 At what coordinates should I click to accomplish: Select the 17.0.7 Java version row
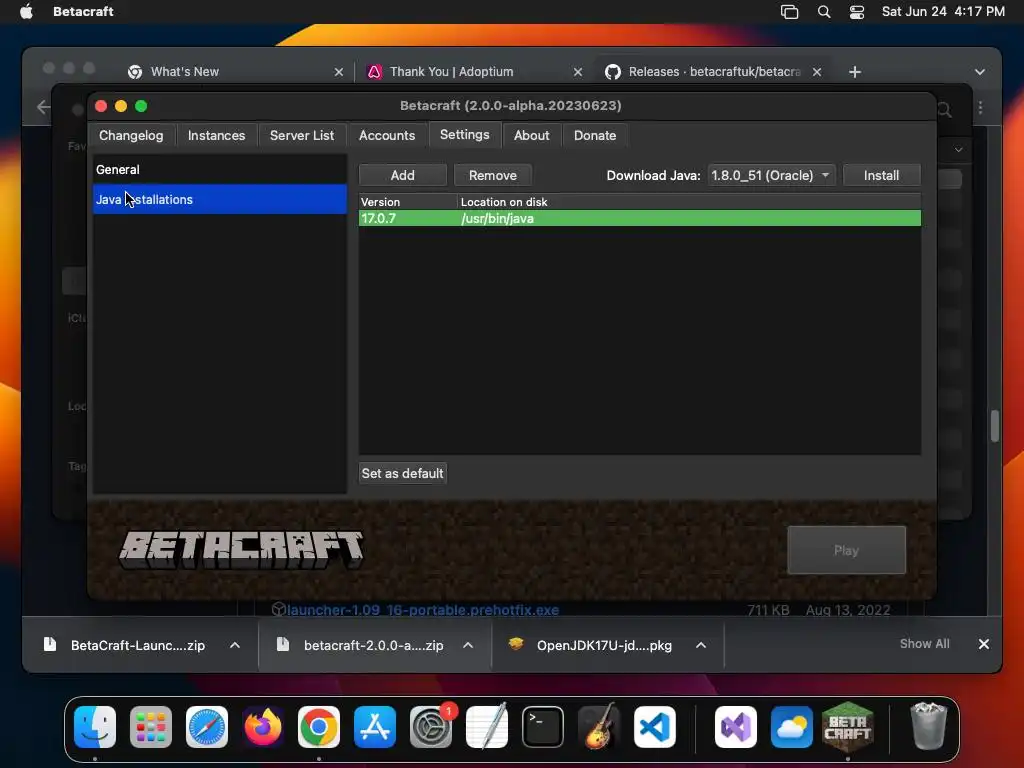point(640,218)
